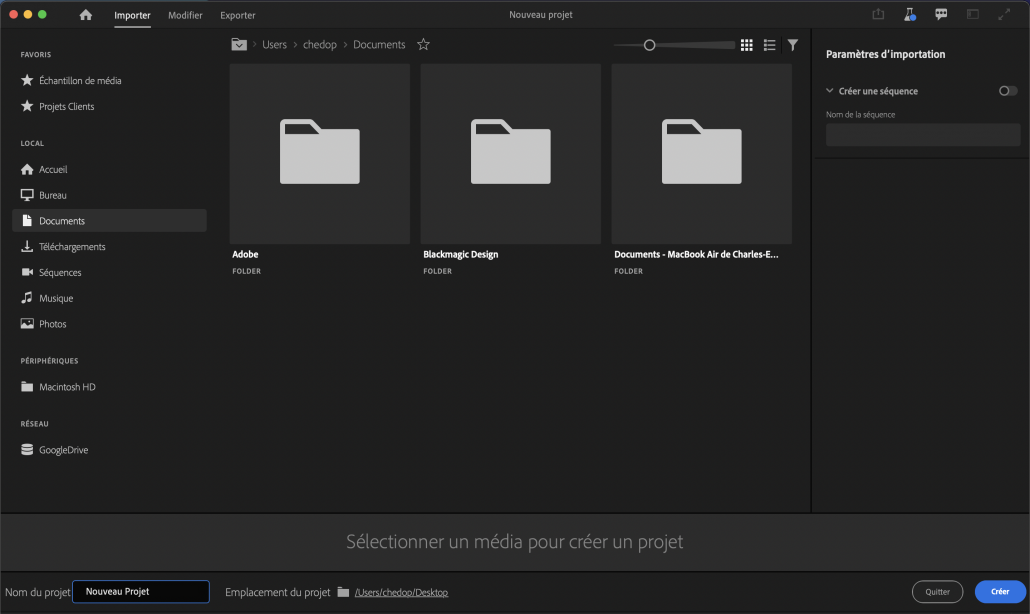Open the Modifier tab

point(185,15)
